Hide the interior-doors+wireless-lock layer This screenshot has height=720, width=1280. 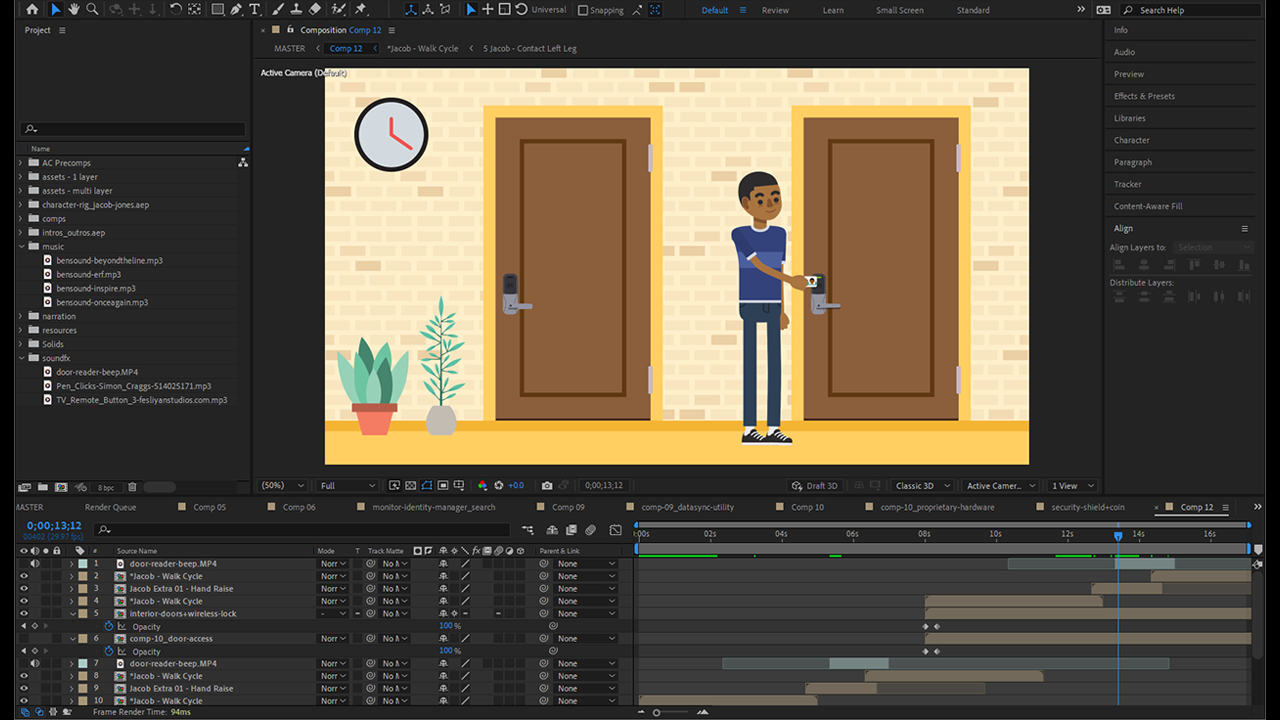[x=24, y=613]
